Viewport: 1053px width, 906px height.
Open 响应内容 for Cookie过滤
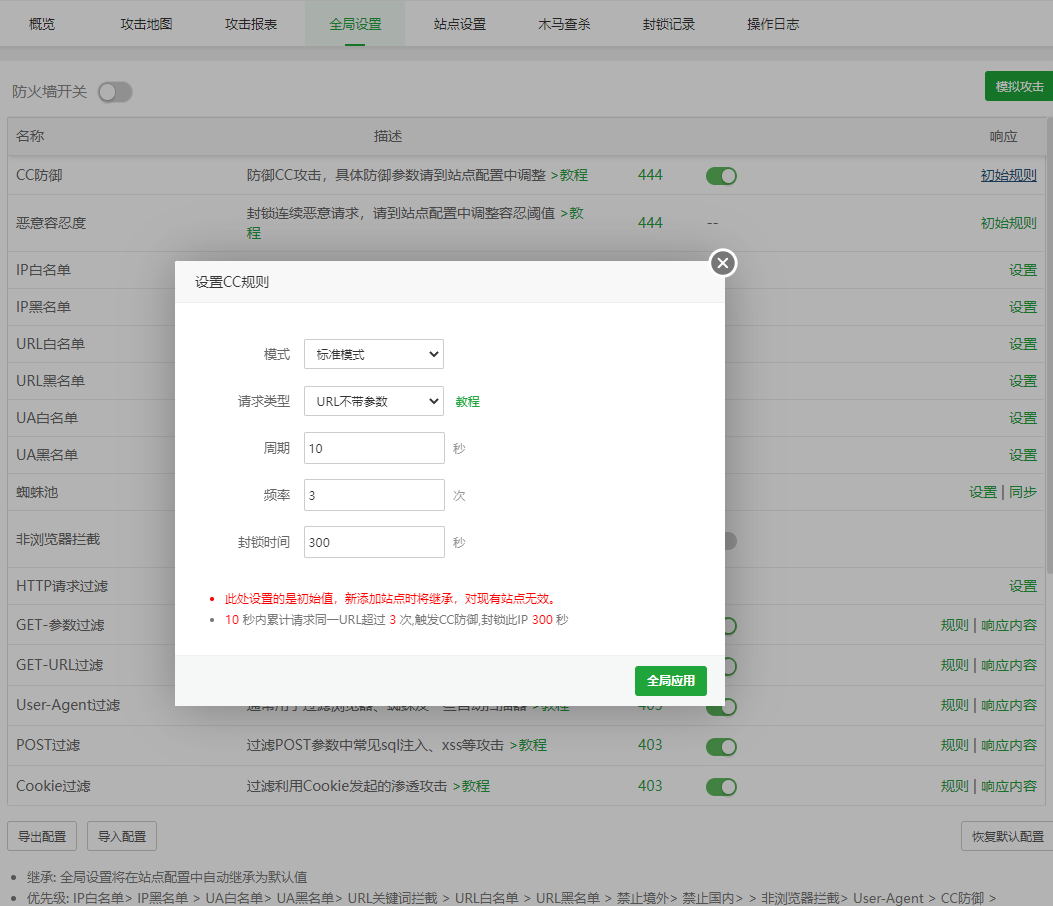[x=1009, y=786]
